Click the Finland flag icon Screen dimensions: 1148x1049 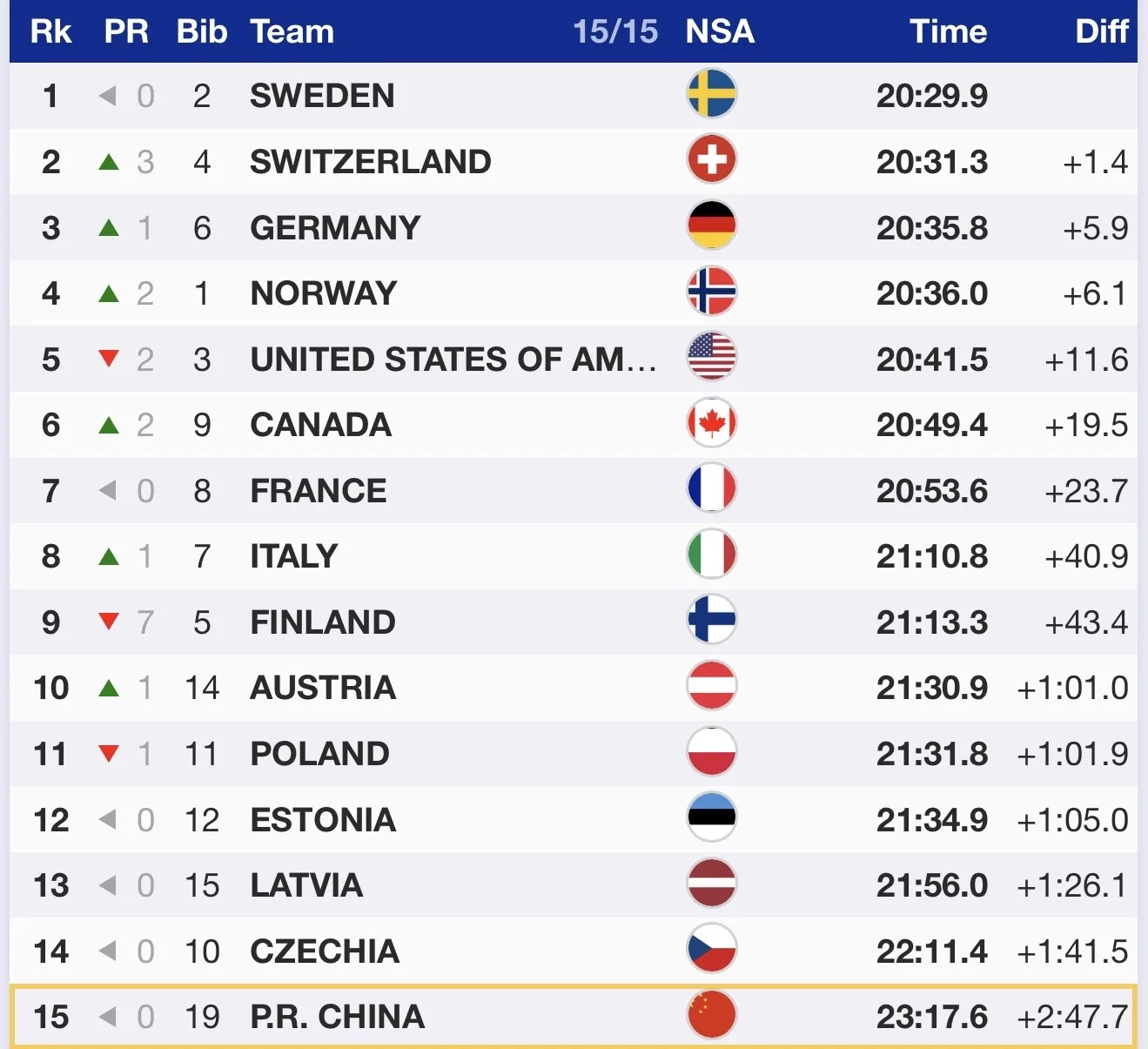tap(711, 621)
